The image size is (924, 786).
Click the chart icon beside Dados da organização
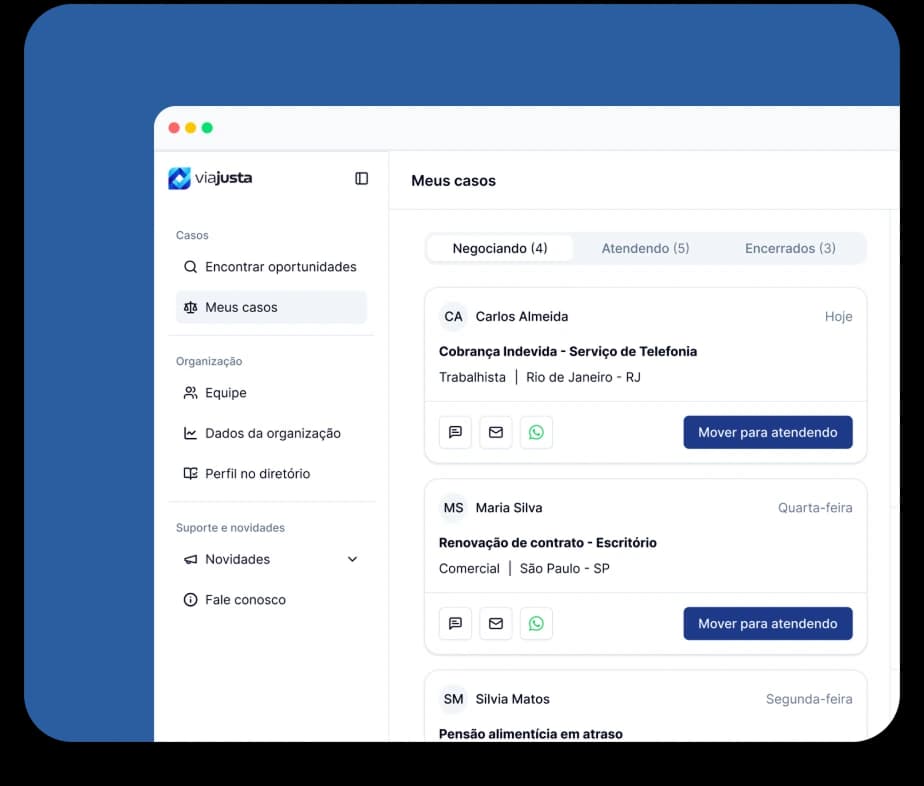click(x=190, y=434)
